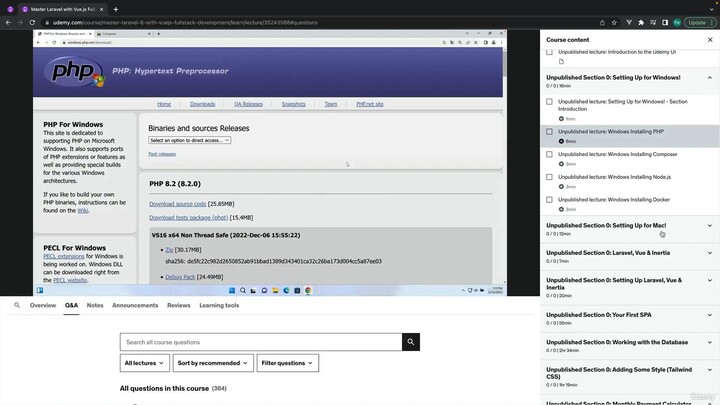This screenshot has height=405, width=720.
Task: Open the Sort by recommended dropdown
Action: [212, 363]
